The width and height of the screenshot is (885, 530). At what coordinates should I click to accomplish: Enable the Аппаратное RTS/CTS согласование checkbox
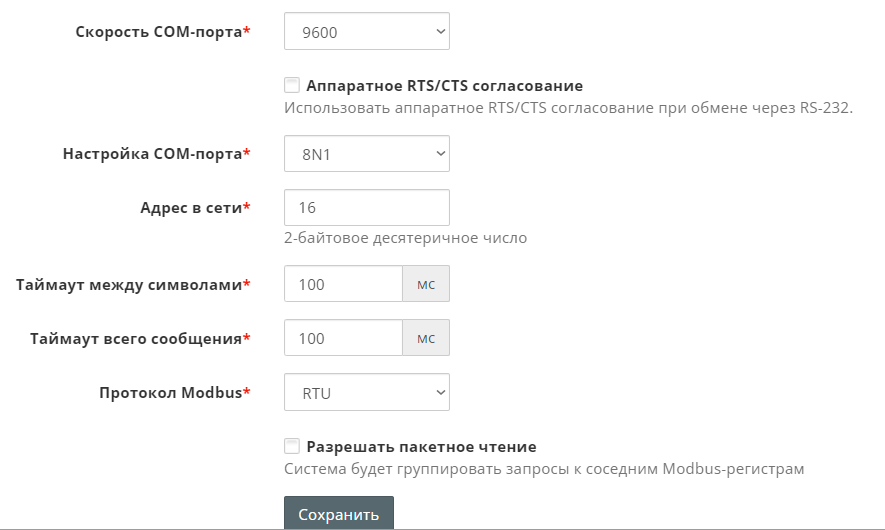tap(292, 85)
